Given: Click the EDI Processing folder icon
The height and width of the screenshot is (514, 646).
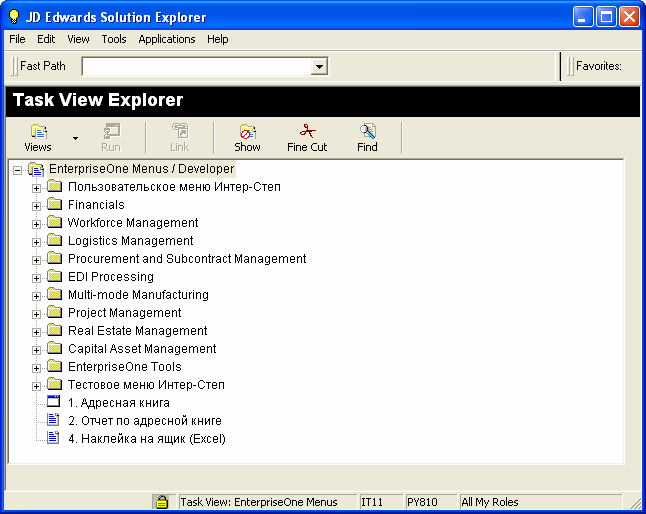Looking at the screenshot, I should (54, 276).
